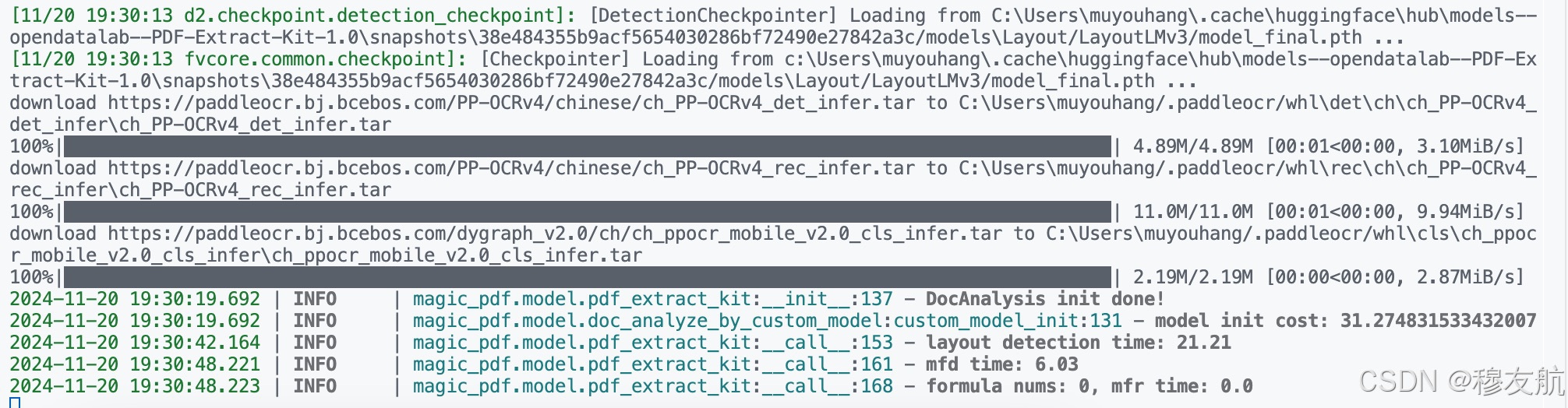Select the 2.19M/2.19M size text

1192,277
